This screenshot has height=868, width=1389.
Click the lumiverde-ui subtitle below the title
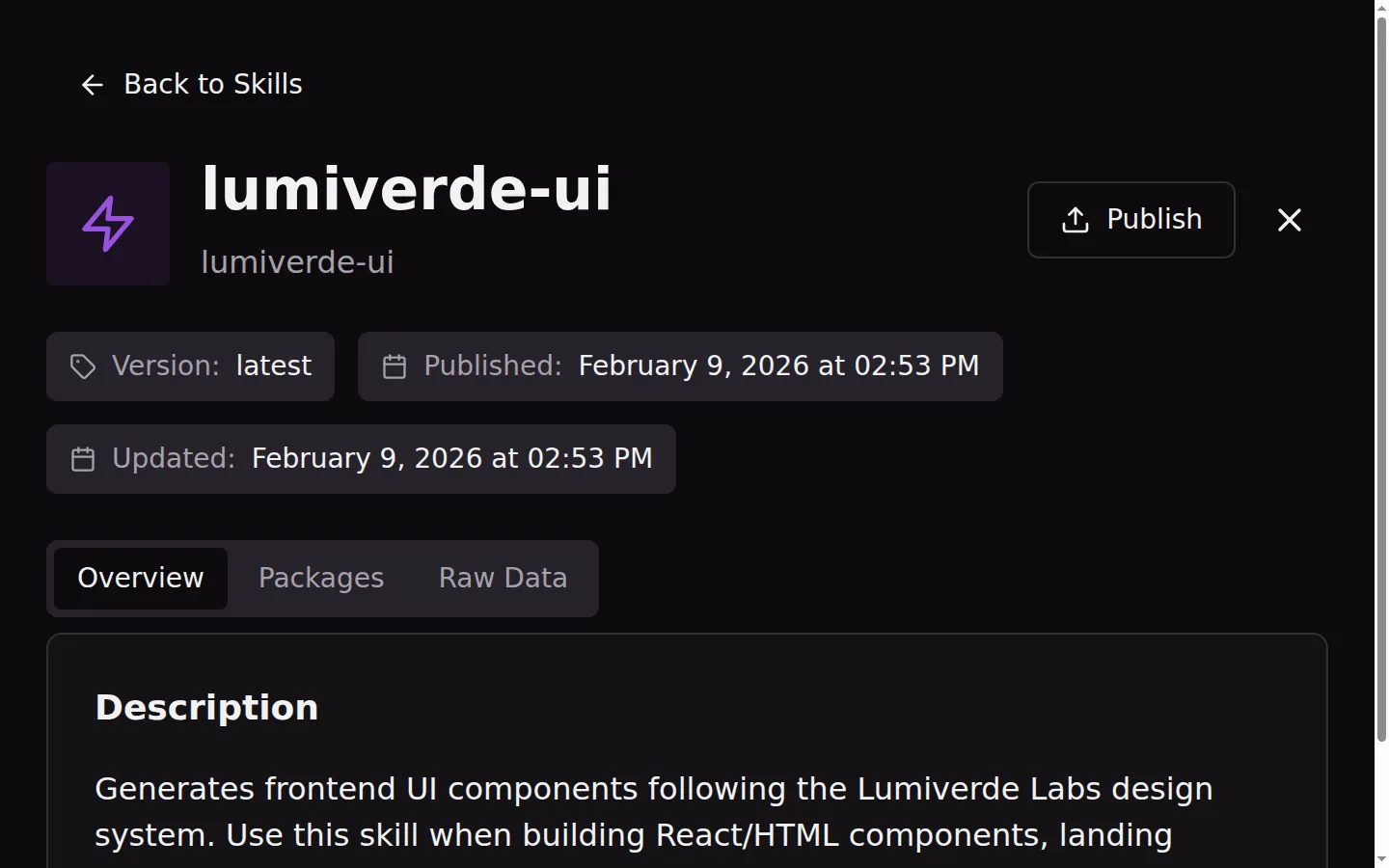297,261
